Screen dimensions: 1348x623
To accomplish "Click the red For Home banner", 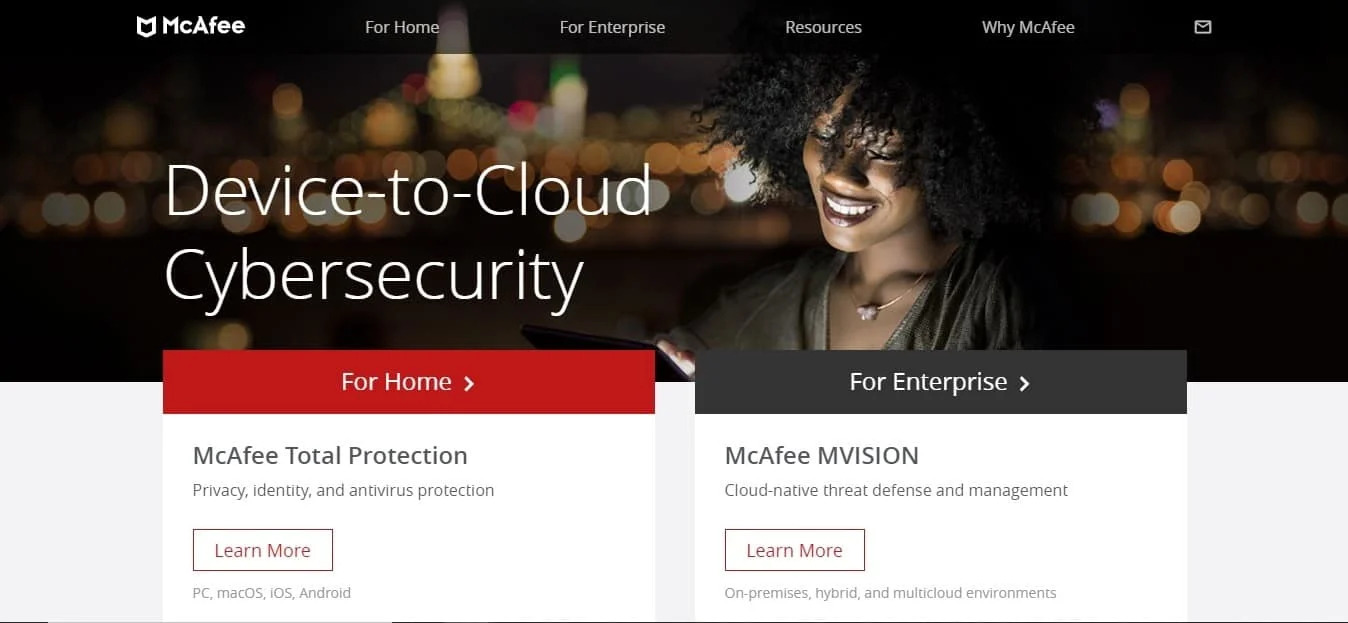I will (x=409, y=382).
